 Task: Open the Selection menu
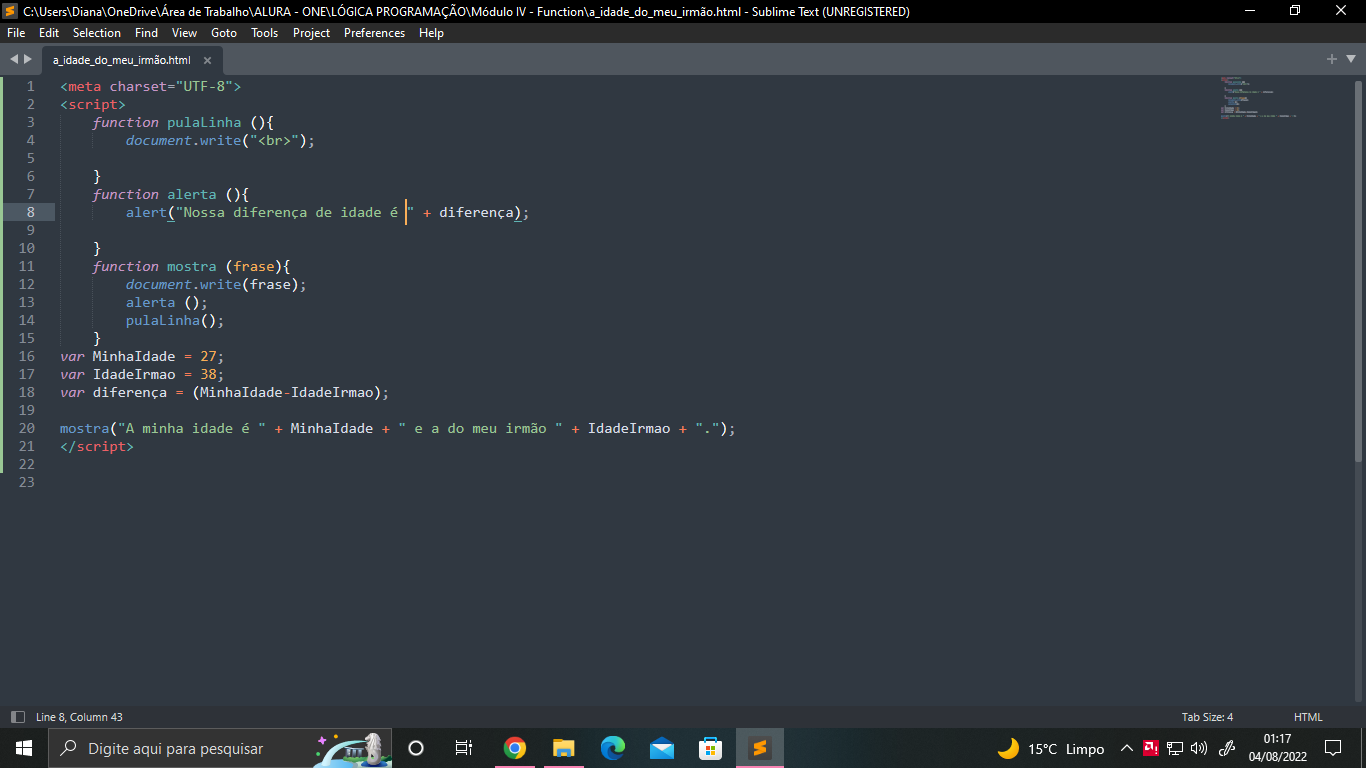point(97,33)
